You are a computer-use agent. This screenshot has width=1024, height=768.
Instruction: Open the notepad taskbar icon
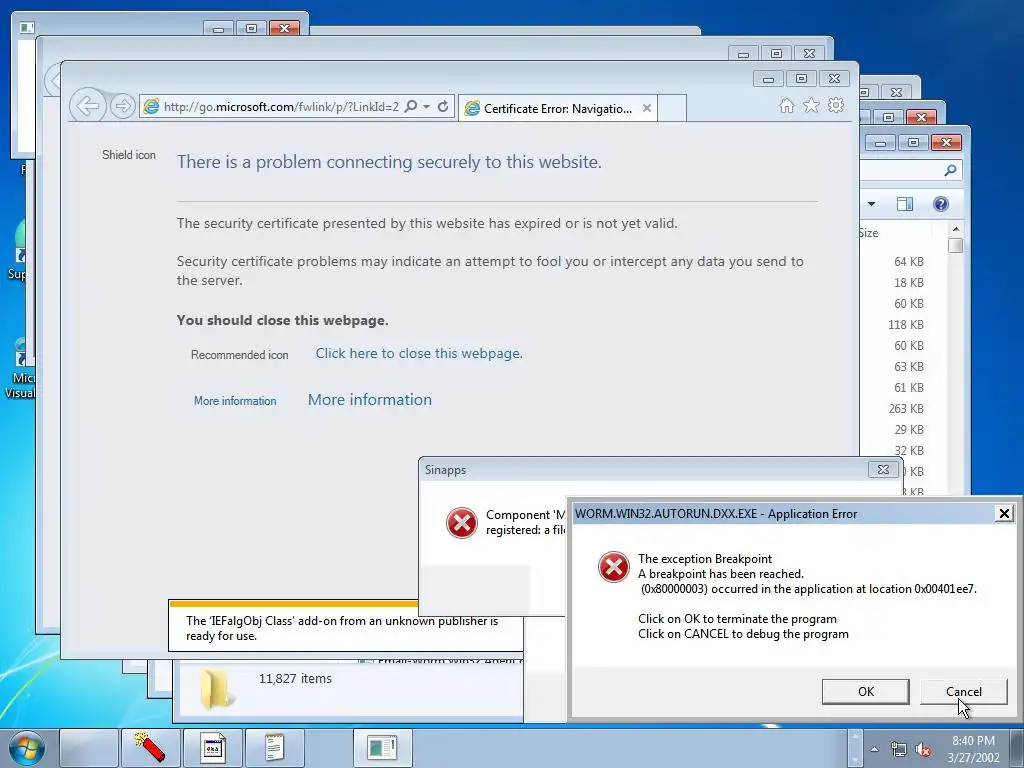(274, 748)
